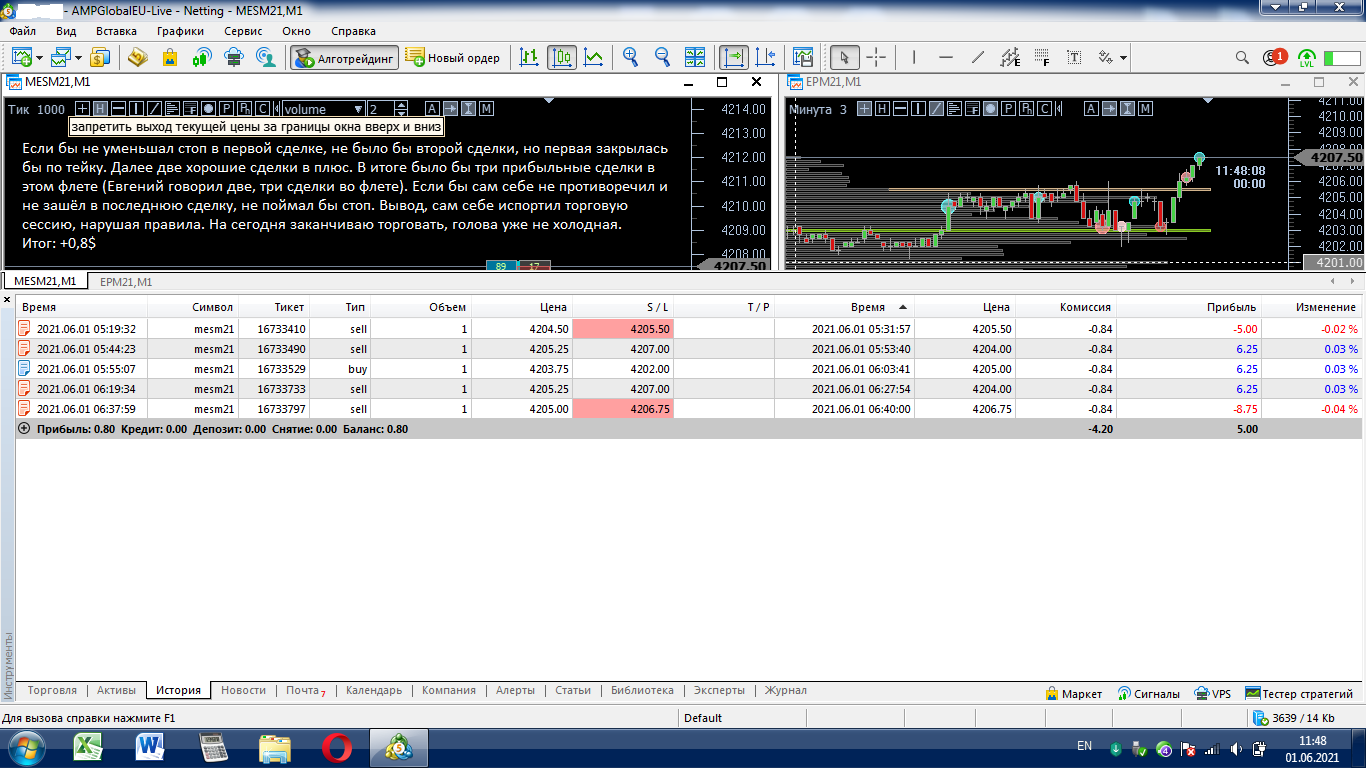1366x768 pixels.
Task: Open the Signals candles icon in toolbar
Action: click(x=202, y=57)
